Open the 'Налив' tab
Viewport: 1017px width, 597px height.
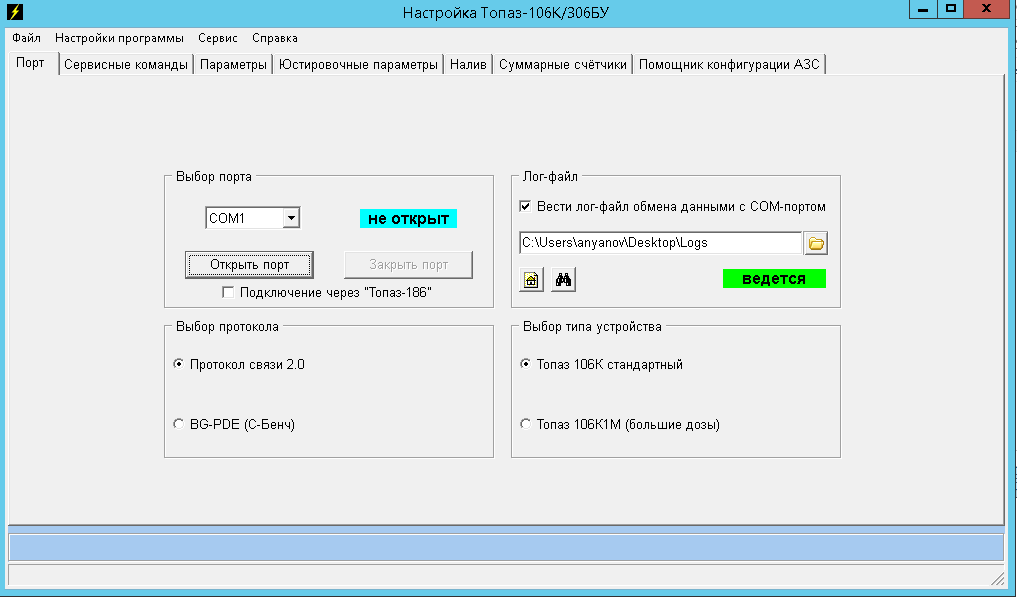pyautogui.click(x=468, y=64)
